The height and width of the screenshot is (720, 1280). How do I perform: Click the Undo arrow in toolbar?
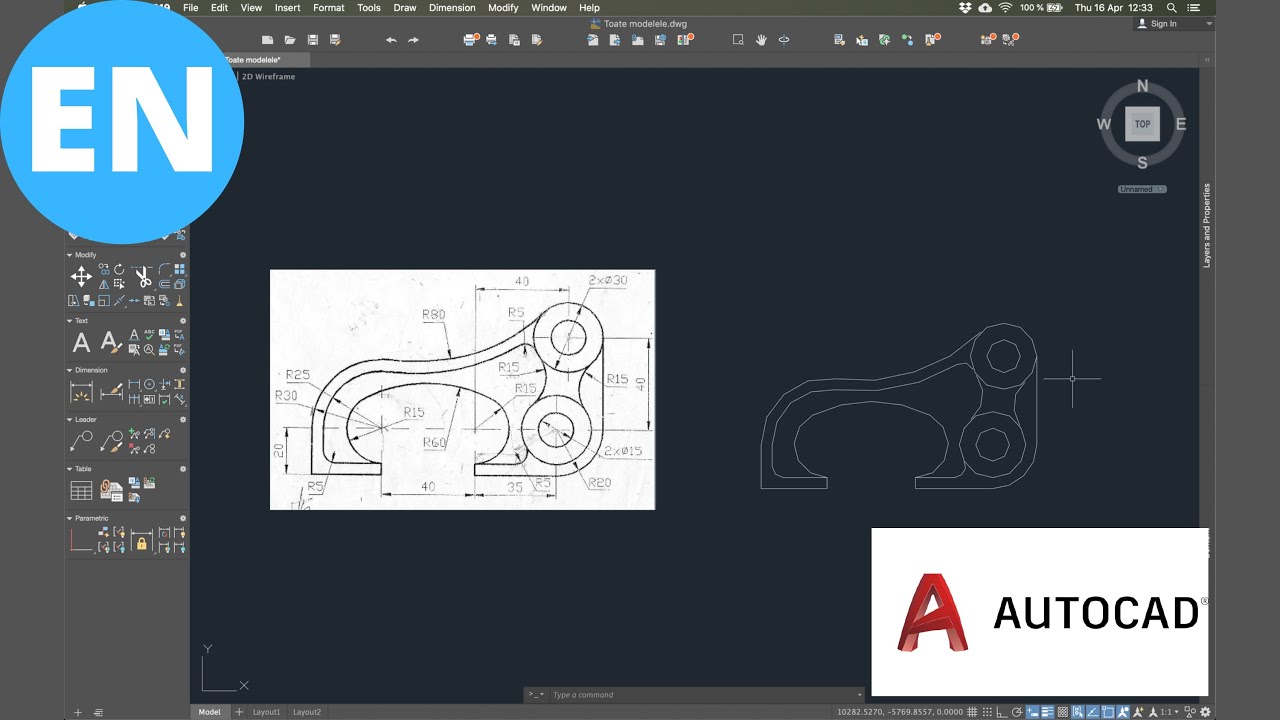click(x=391, y=40)
